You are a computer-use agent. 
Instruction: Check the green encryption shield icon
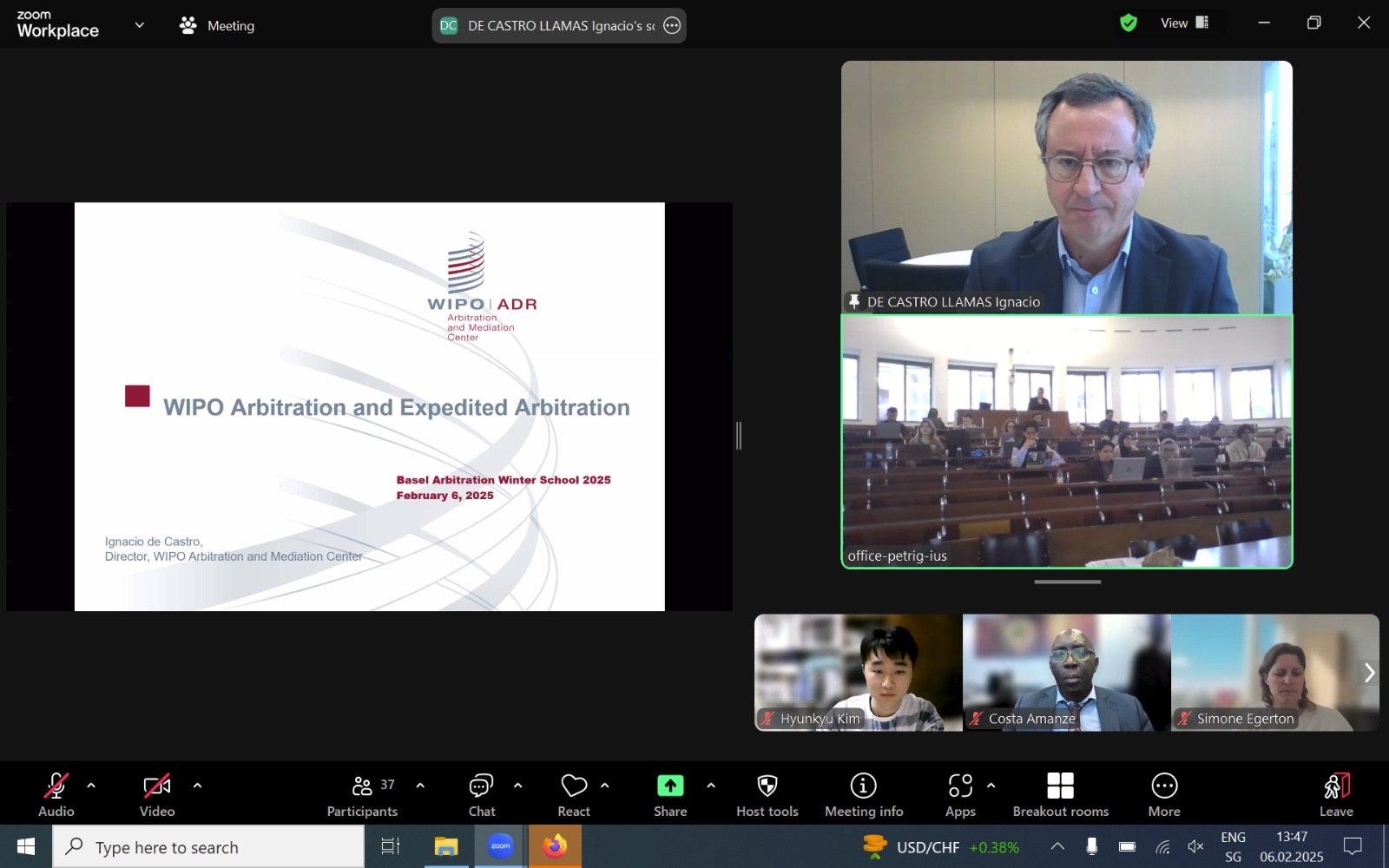tap(1129, 23)
